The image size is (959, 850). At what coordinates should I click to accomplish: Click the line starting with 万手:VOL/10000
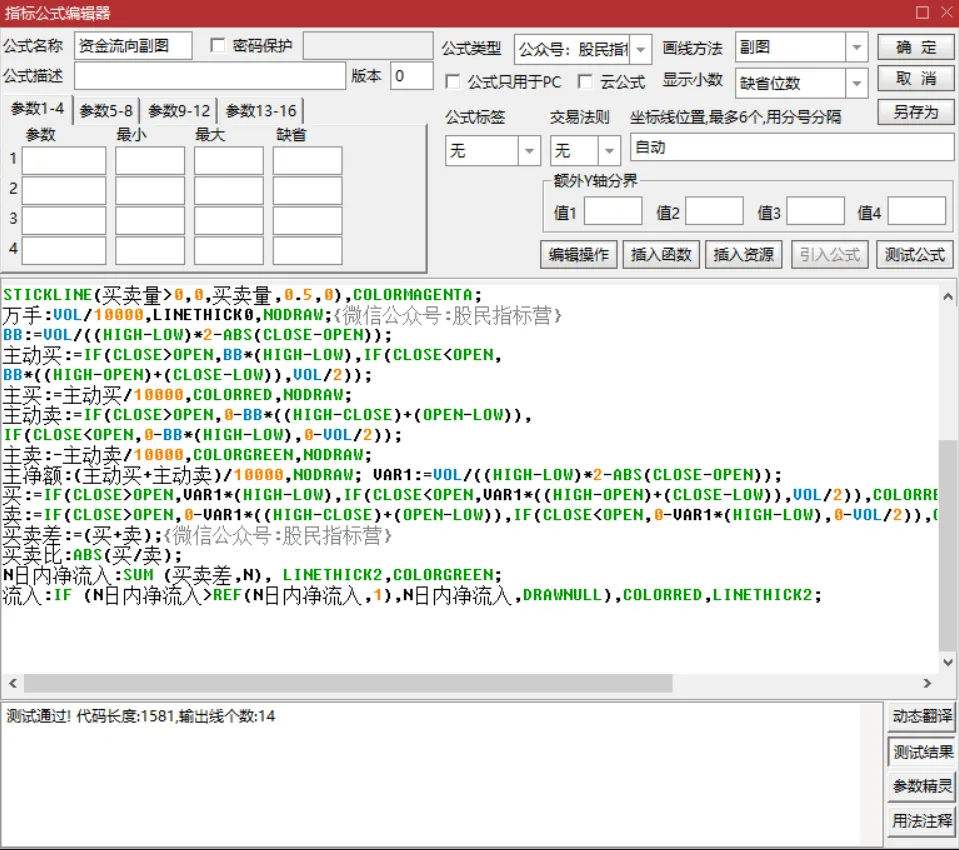(281, 315)
